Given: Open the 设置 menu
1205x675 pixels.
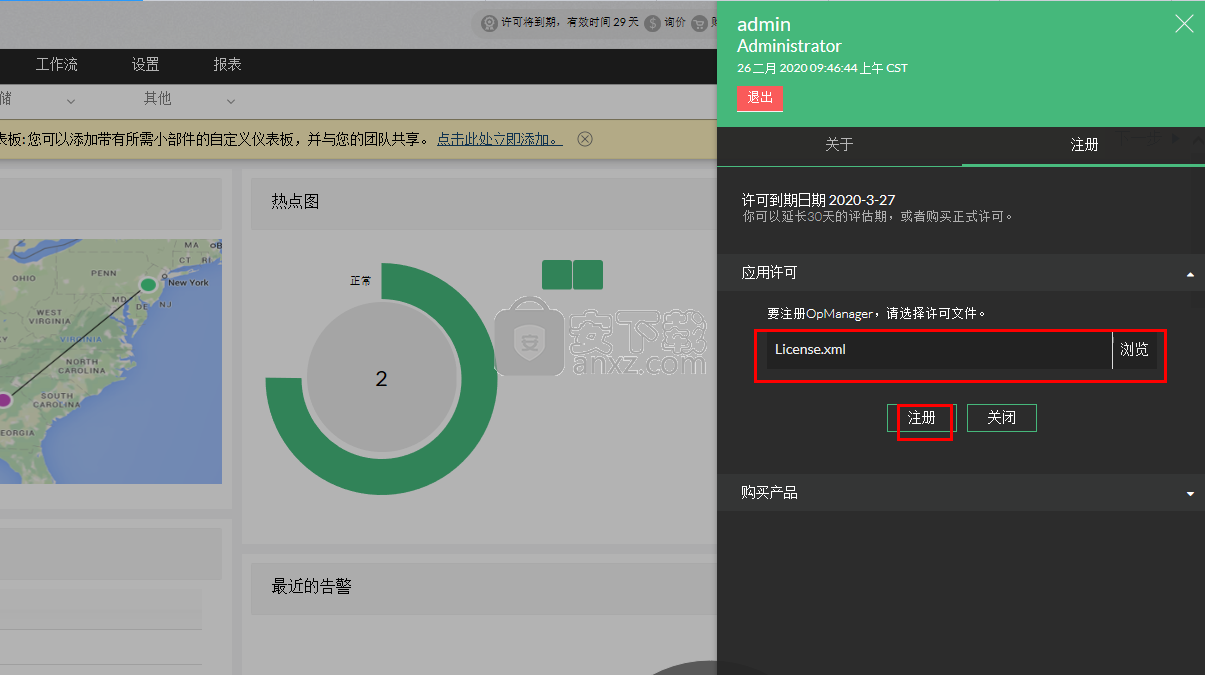Looking at the screenshot, I should (146, 65).
